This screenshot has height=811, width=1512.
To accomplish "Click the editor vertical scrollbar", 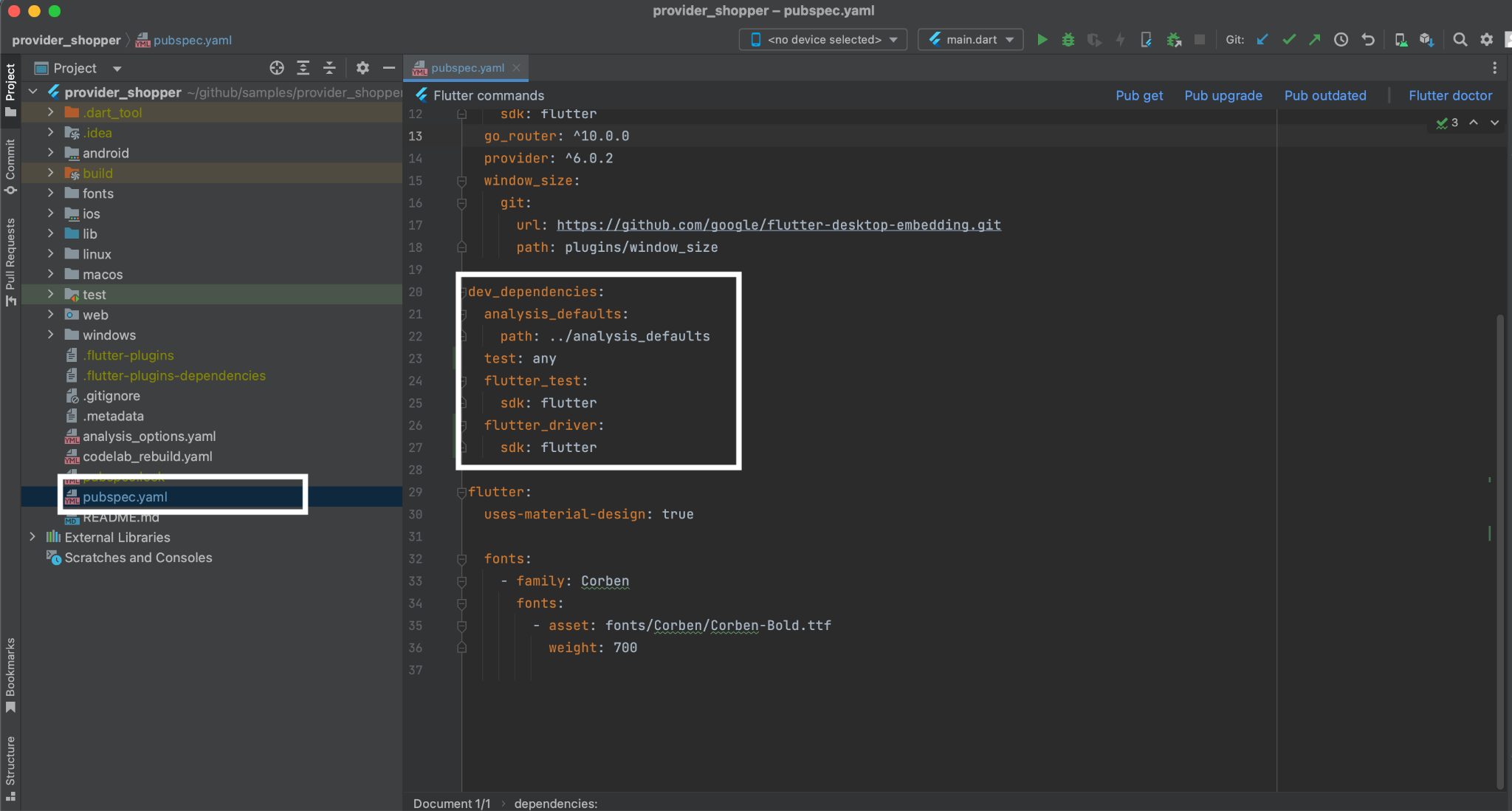I will tap(1499, 550).
